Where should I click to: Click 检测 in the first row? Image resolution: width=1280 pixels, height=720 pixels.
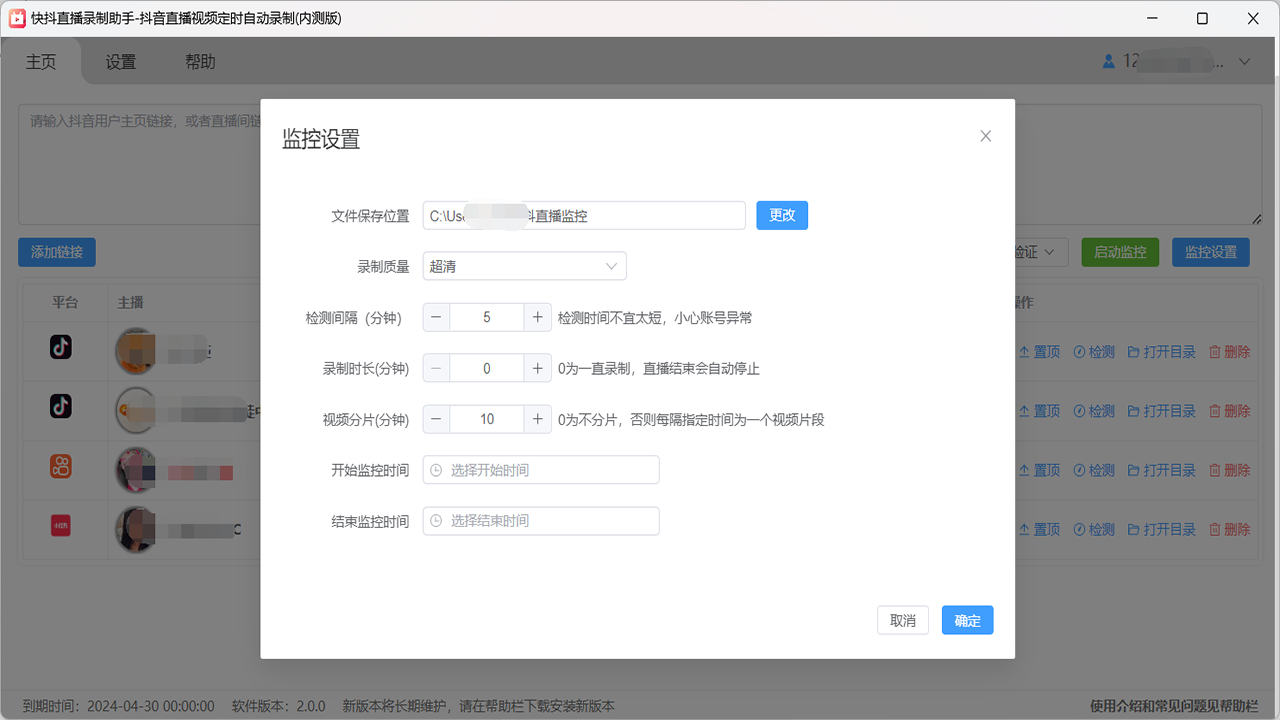pyautogui.click(x=1094, y=352)
